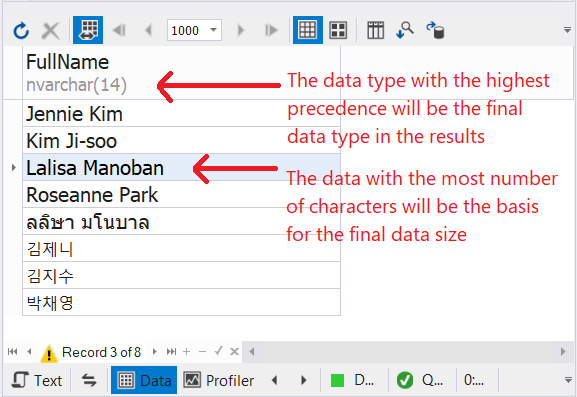
Task: Cancel edit with navigator X button
Action: pyautogui.click(x=234, y=351)
